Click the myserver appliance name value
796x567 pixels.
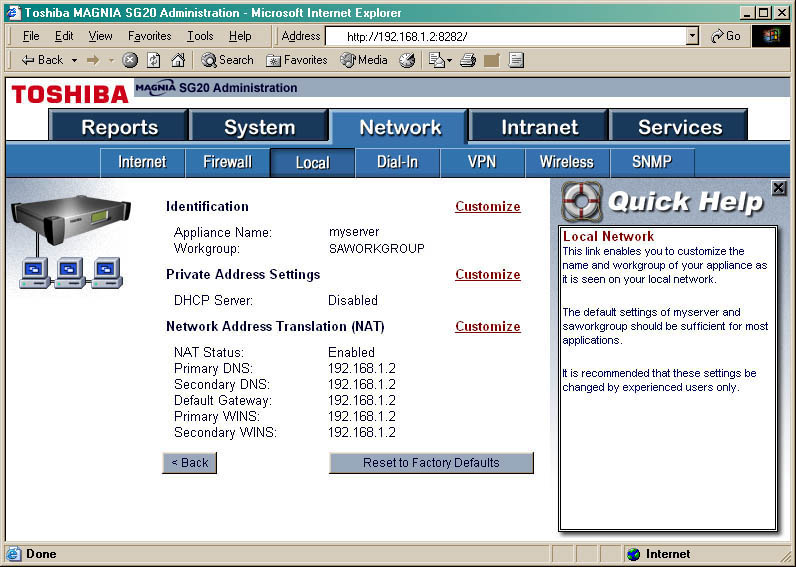[x=354, y=232]
